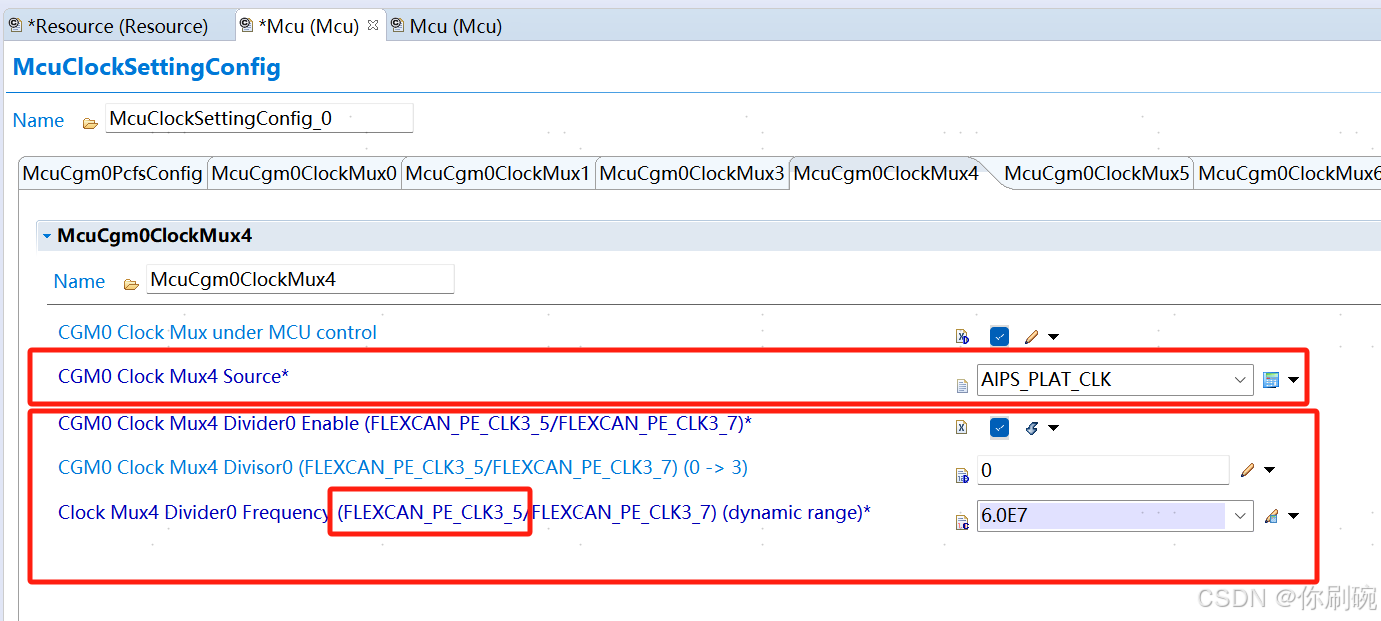Click the folder icon next to McuCgm0ClockMux4 name field
This screenshot has width=1381, height=621.
click(x=131, y=284)
